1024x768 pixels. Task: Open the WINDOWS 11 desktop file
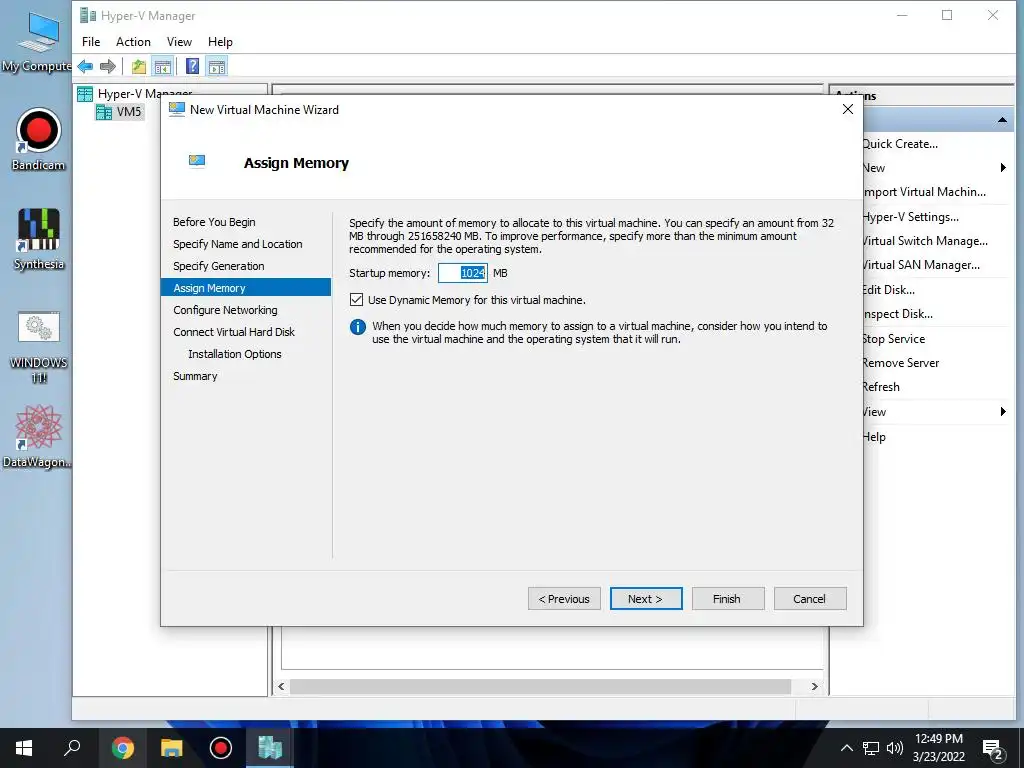pyautogui.click(x=39, y=347)
